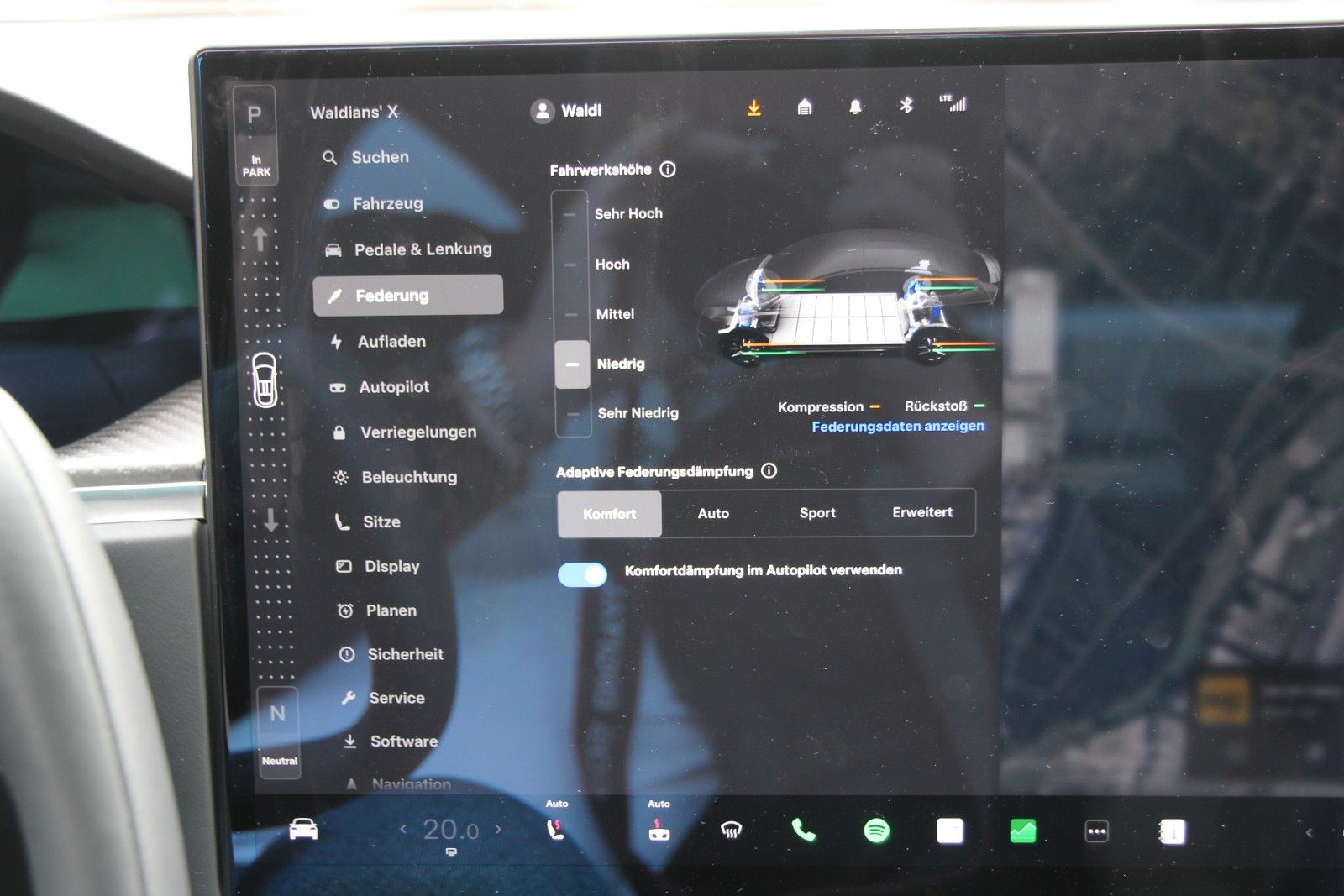Open the green energy graph app

pyautogui.click(x=1023, y=831)
